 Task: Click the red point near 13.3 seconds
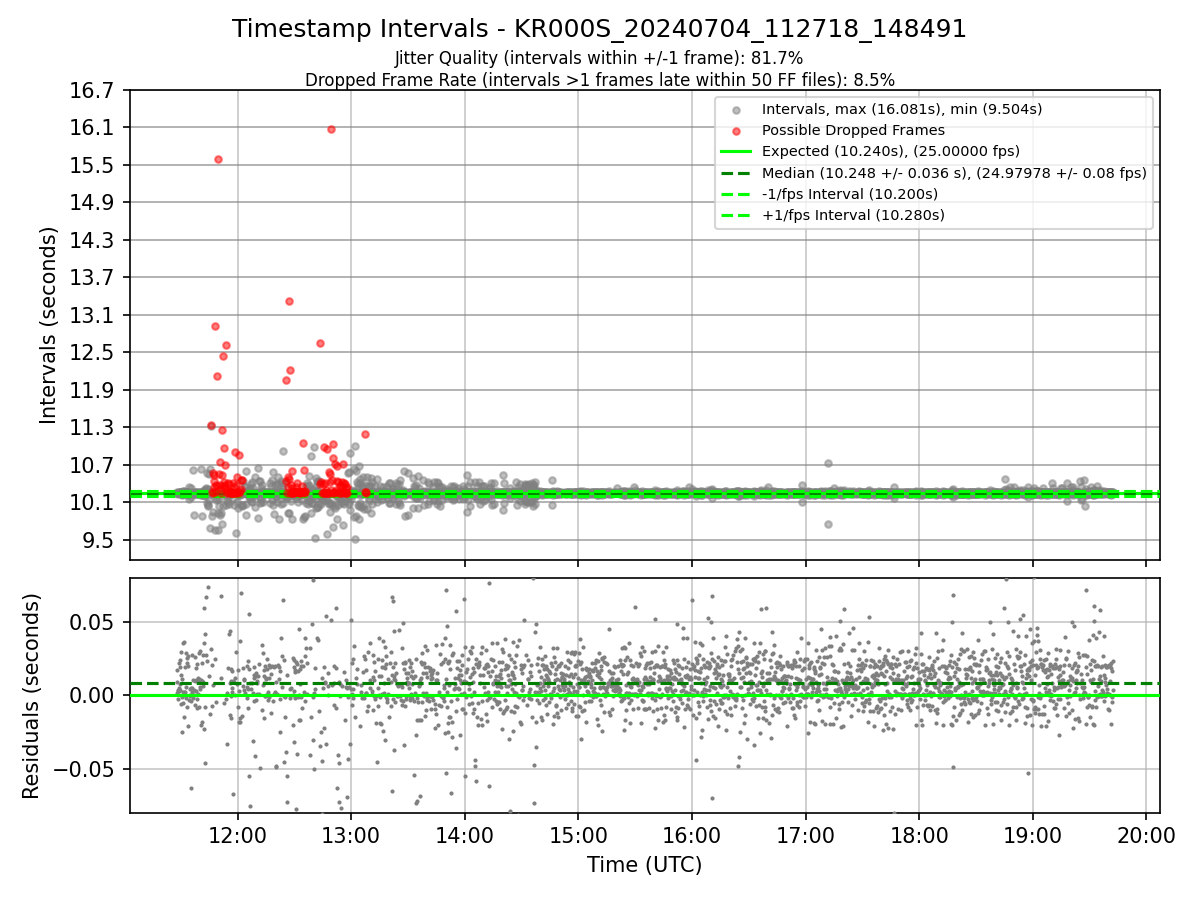click(289, 301)
